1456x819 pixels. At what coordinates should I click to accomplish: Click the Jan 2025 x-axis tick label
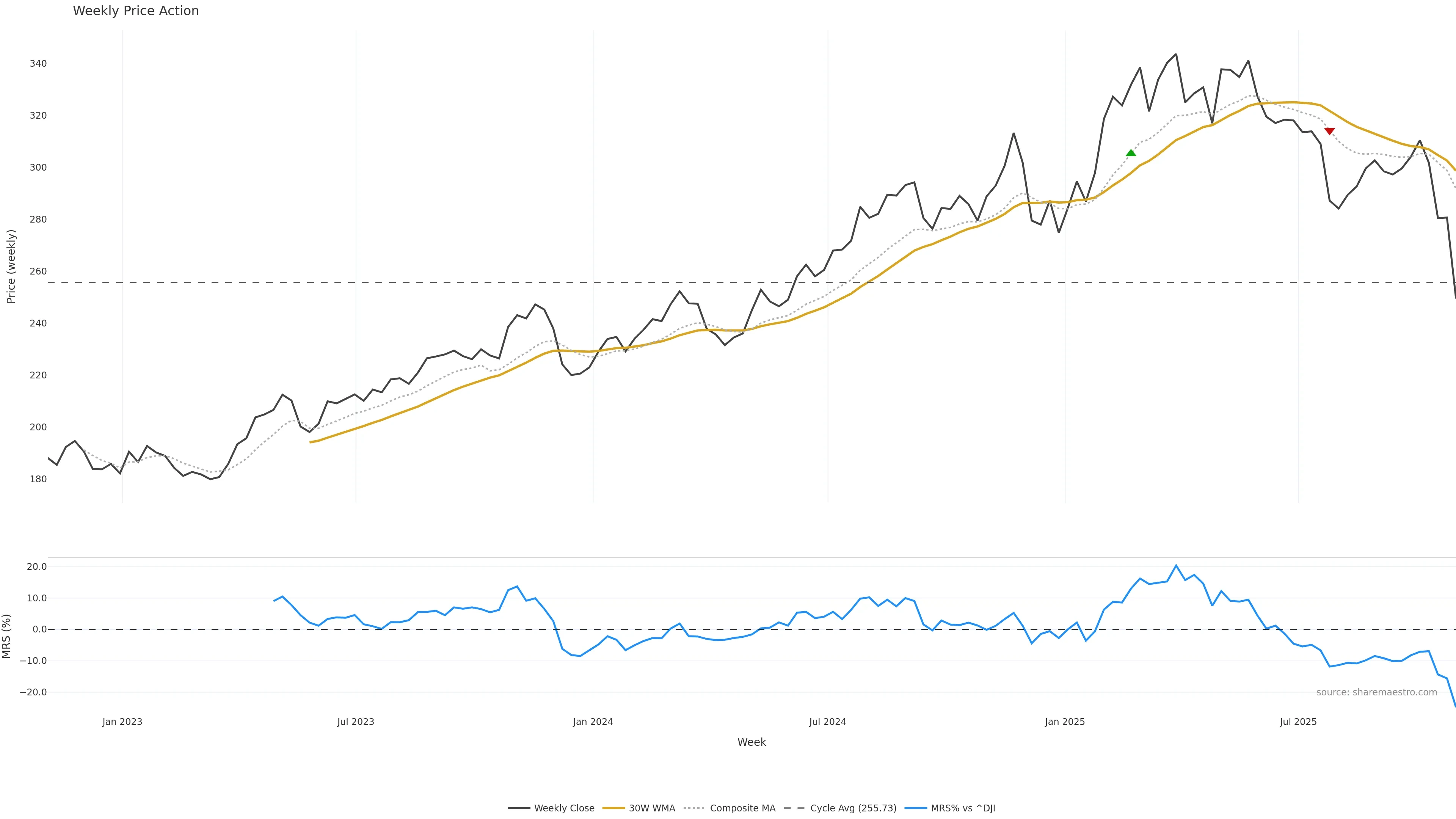pos(1065,722)
